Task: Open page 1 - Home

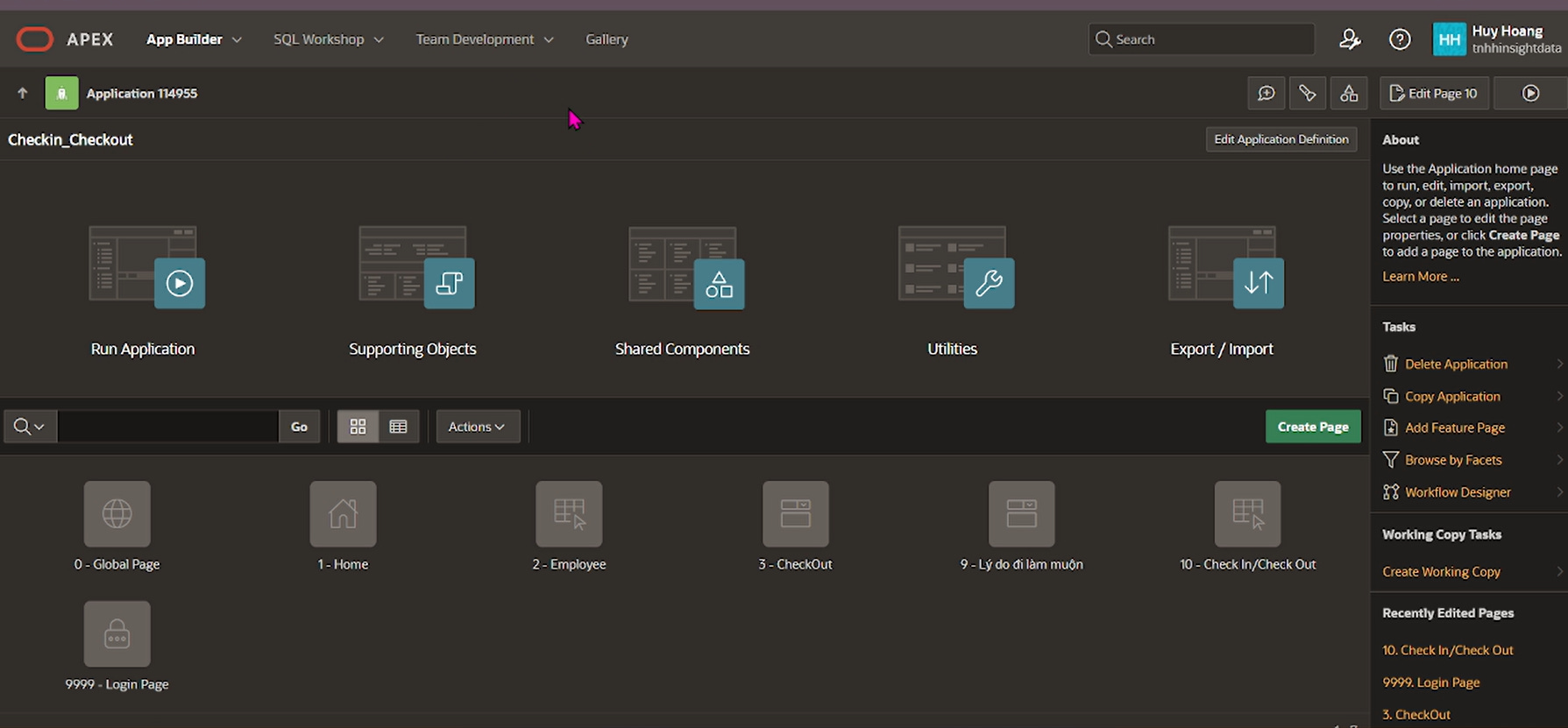Action: 344,513
